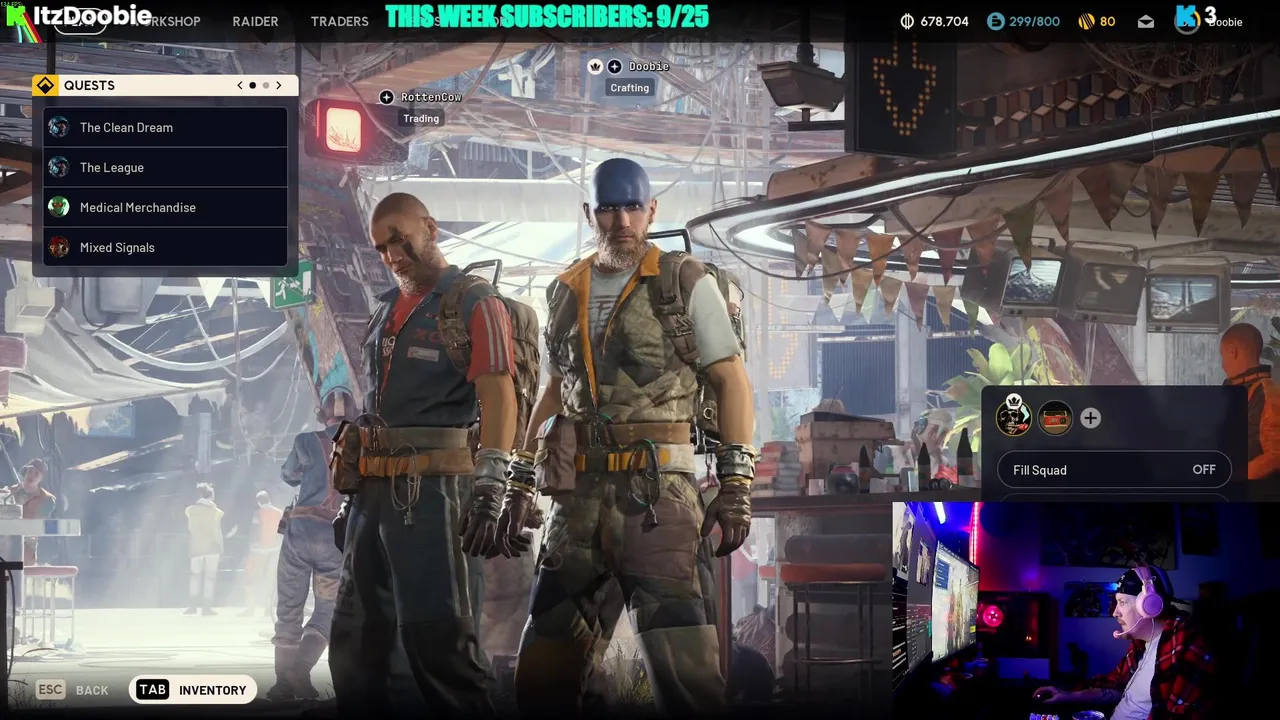Select second quests page dot
Screen dimensions: 1280x720
tap(266, 85)
